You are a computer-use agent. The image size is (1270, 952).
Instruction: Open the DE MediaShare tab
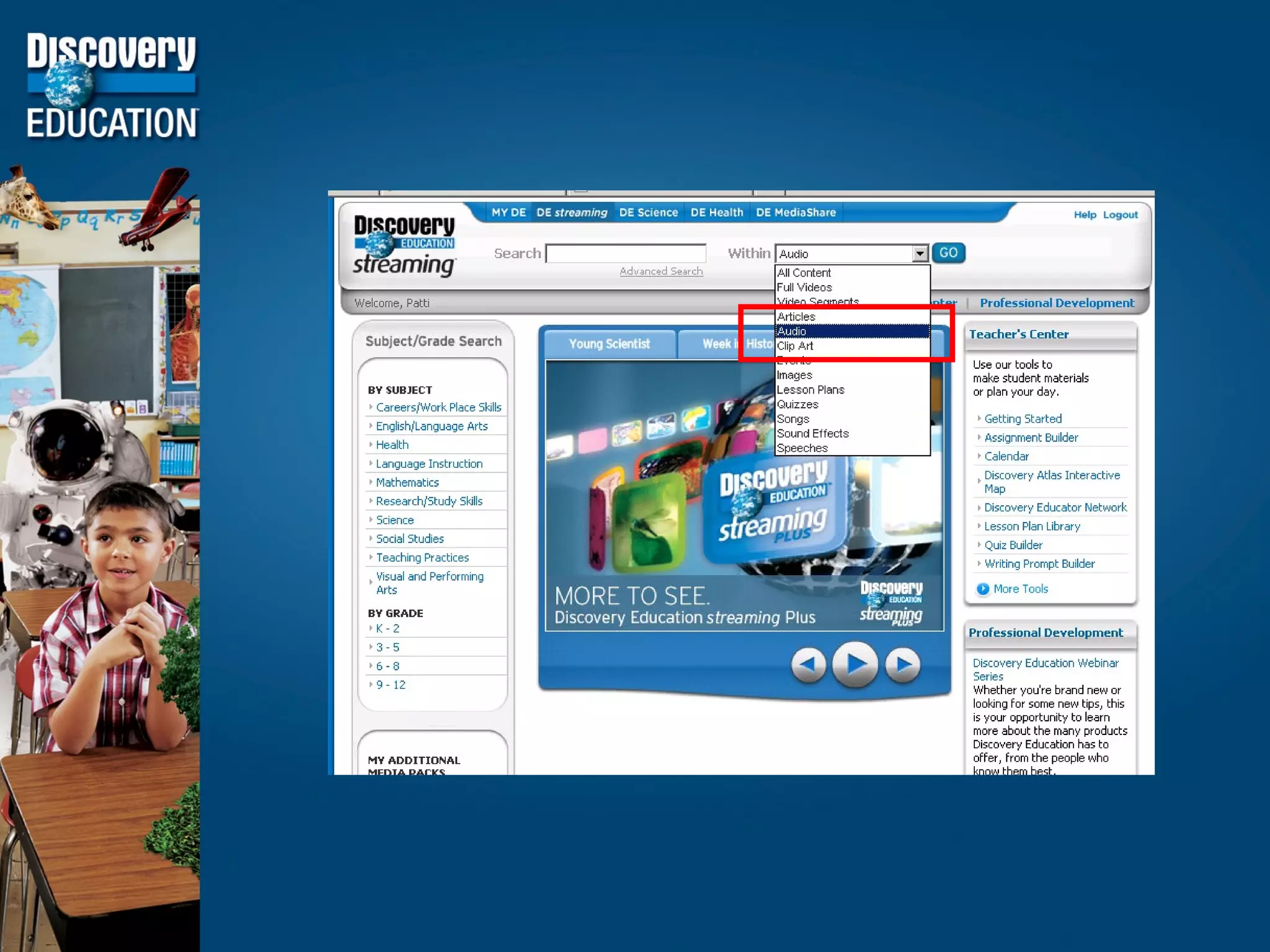coord(796,213)
